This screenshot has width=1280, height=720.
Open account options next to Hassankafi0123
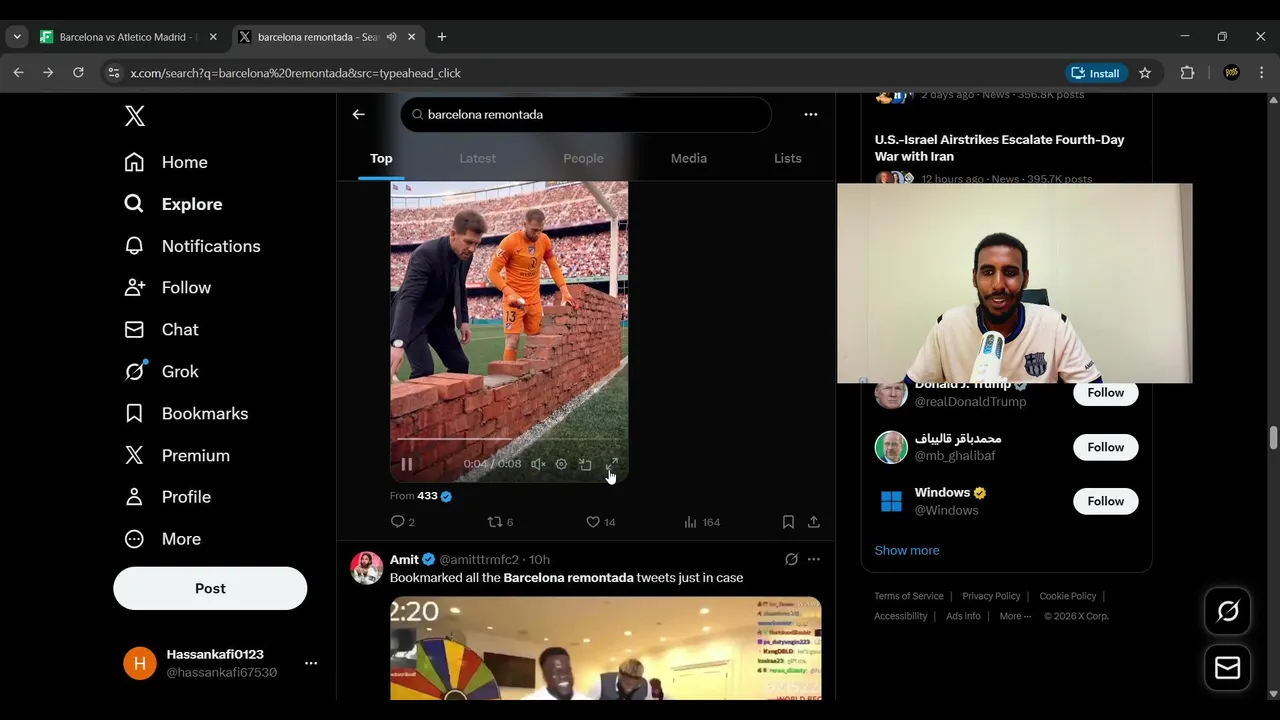311,663
